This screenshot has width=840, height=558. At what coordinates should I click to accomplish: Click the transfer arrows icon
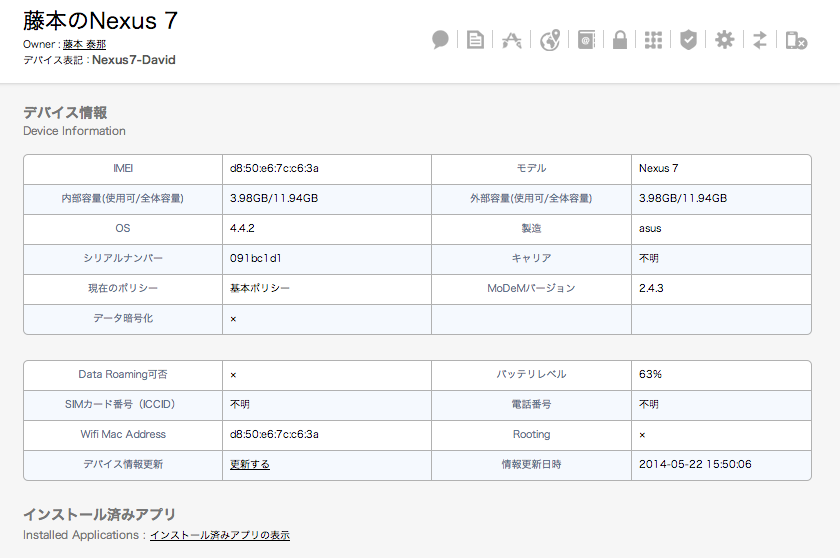click(x=760, y=40)
